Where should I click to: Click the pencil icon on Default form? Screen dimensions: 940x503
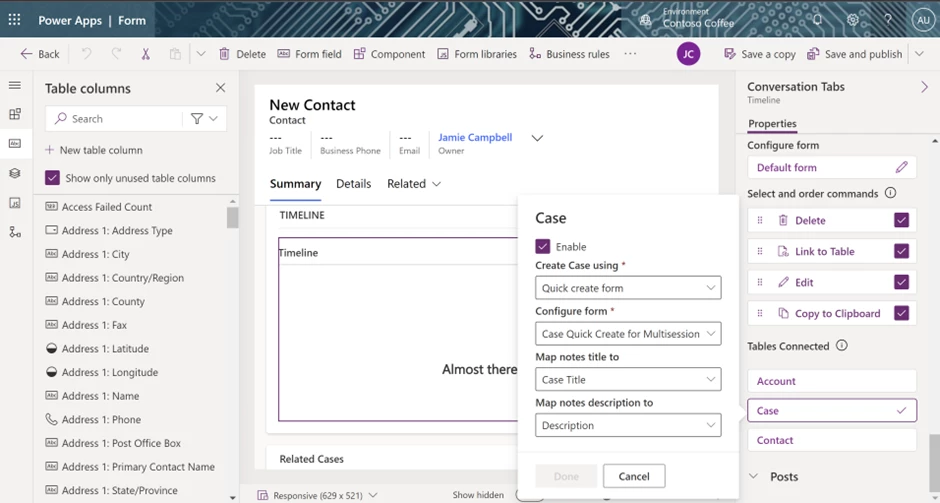pyautogui.click(x=901, y=167)
